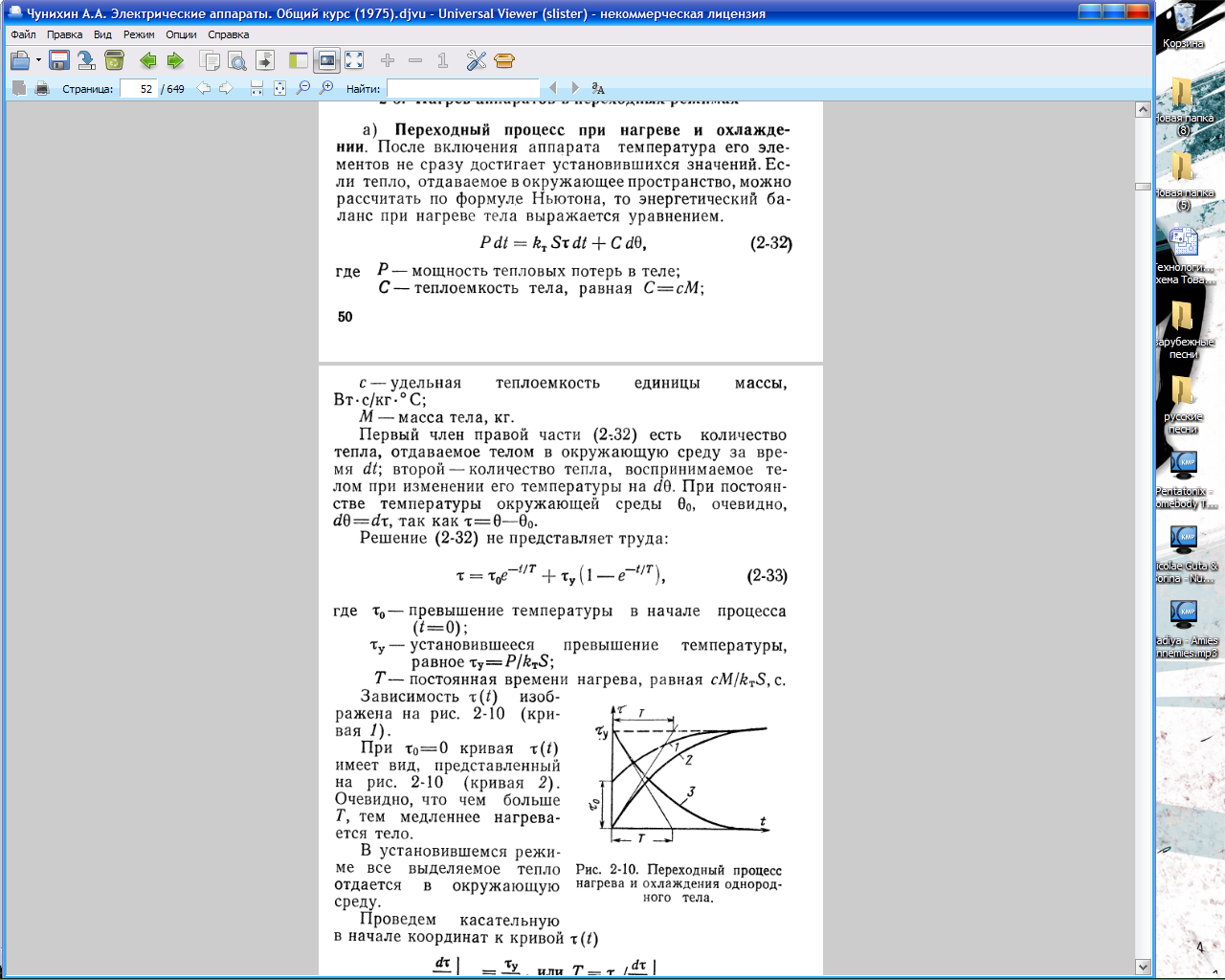Go to previous file with green left arrow
The height and width of the screenshot is (980, 1225).
click(x=147, y=60)
